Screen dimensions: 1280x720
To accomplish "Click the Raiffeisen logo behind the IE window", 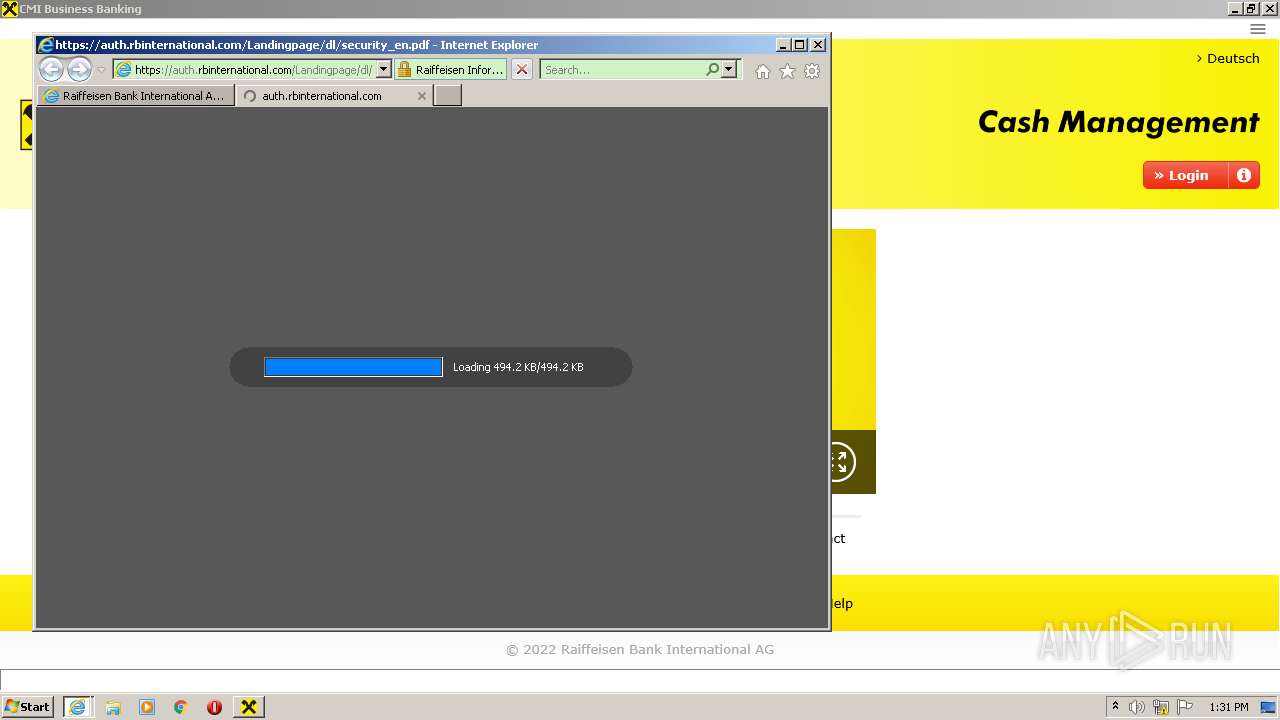I will tap(27, 125).
